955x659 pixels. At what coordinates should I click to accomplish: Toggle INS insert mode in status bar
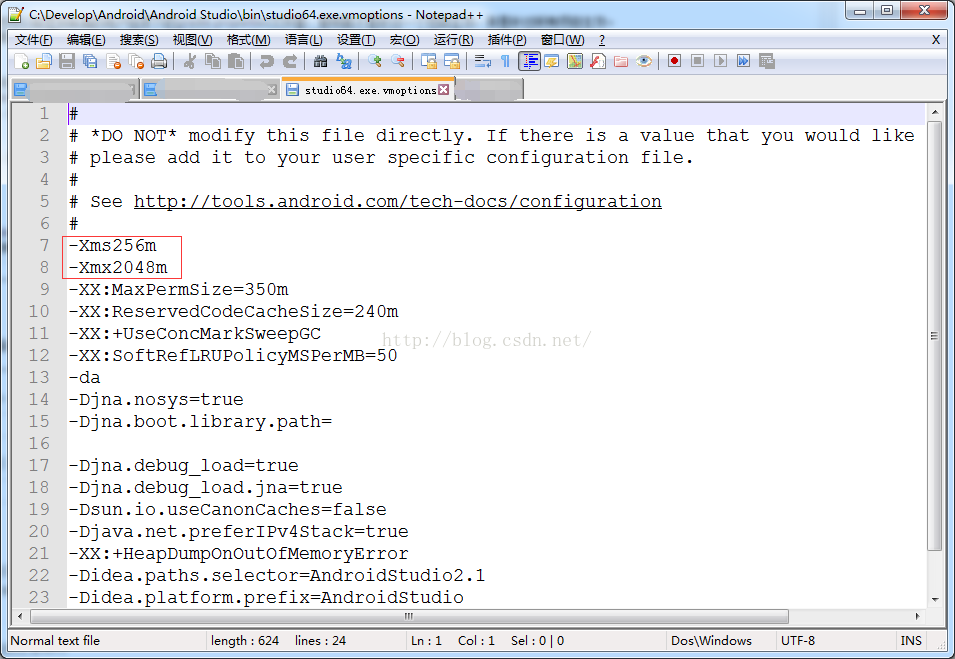point(911,641)
